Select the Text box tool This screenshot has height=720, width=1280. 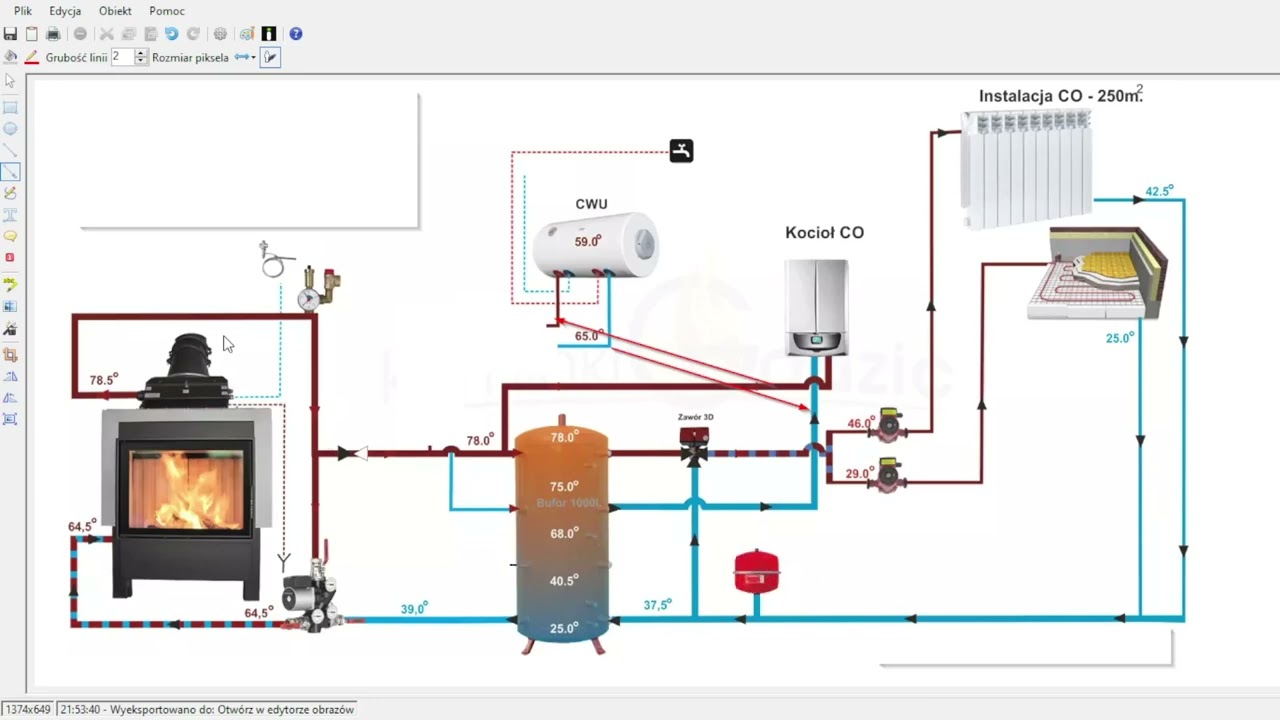coord(10,214)
